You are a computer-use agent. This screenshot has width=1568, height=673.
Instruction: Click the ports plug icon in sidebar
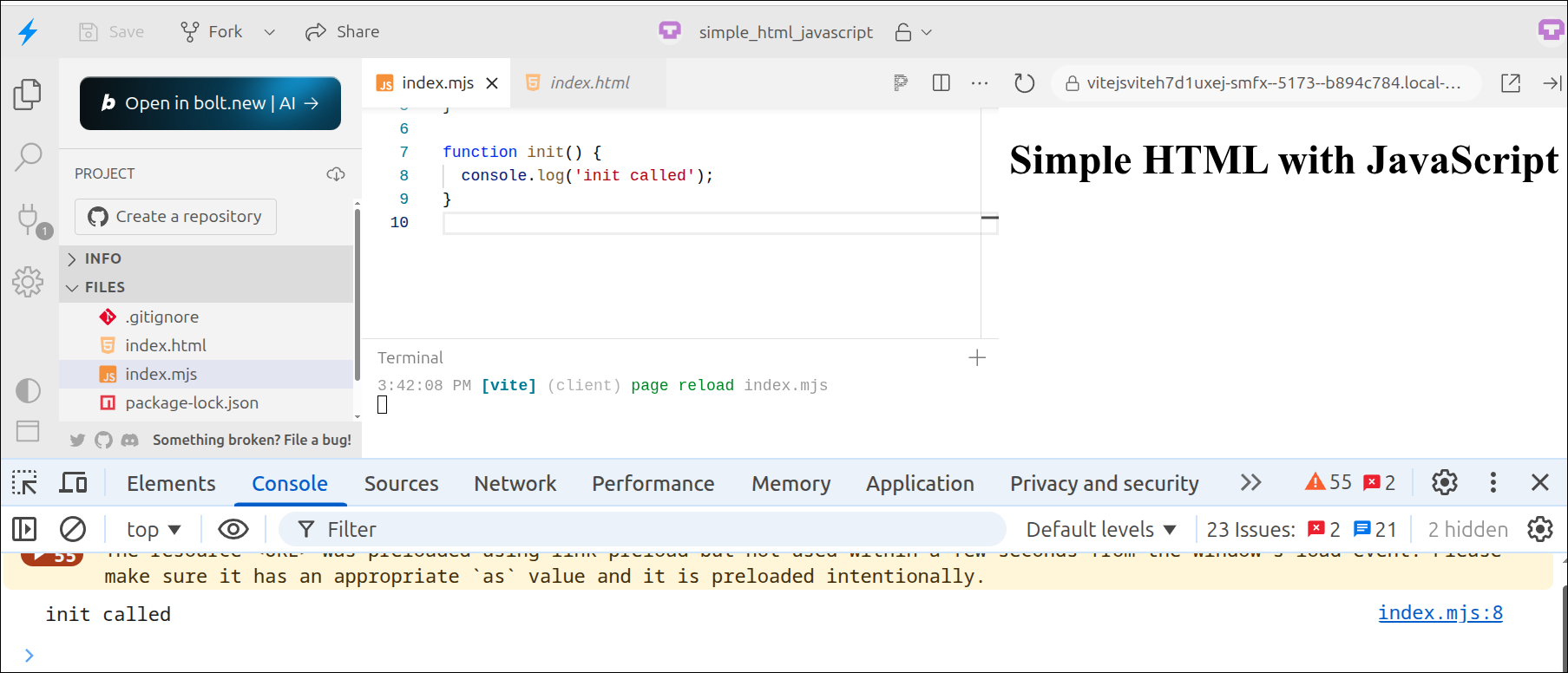pyautogui.click(x=29, y=219)
